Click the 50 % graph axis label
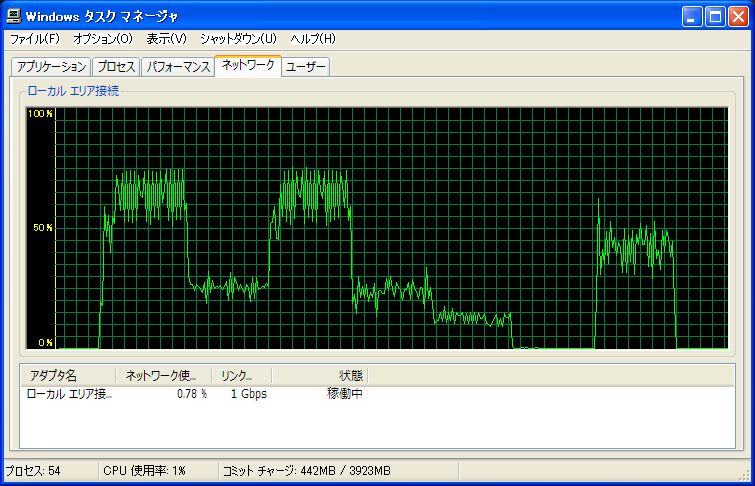 (x=43, y=228)
